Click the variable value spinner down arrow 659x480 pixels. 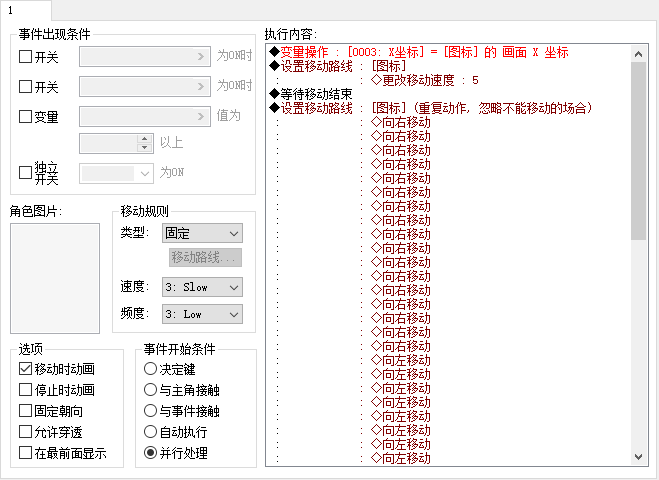pos(145,148)
